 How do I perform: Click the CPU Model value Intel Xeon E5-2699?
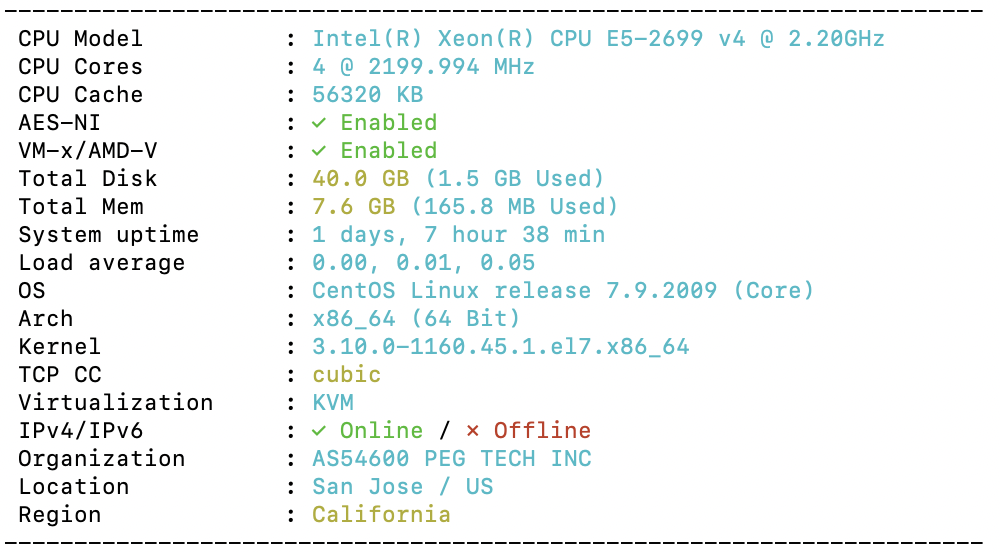[x=598, y=39]
